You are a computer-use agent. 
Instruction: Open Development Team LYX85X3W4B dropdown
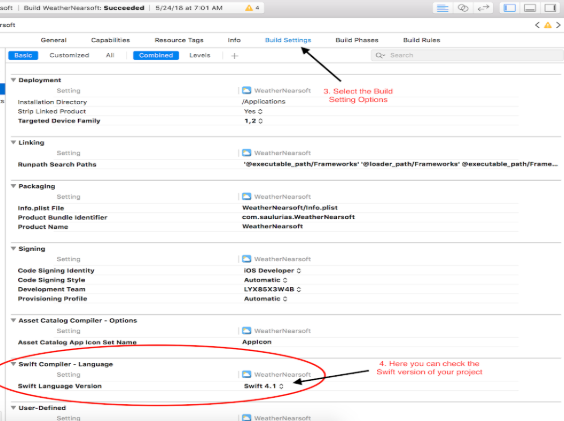272,289
